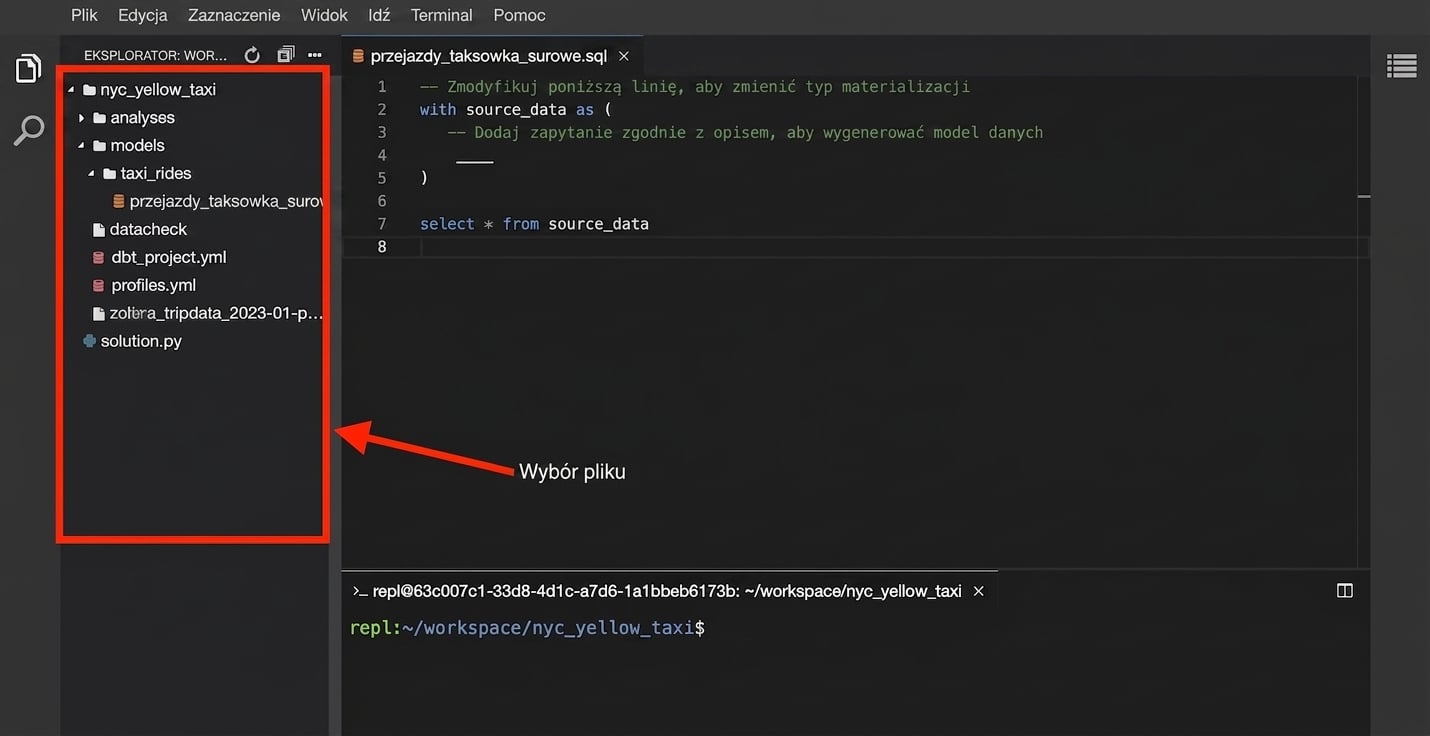The image size is (1430, 736).
Task: Select the repl terminal tab
Action: 669,591
